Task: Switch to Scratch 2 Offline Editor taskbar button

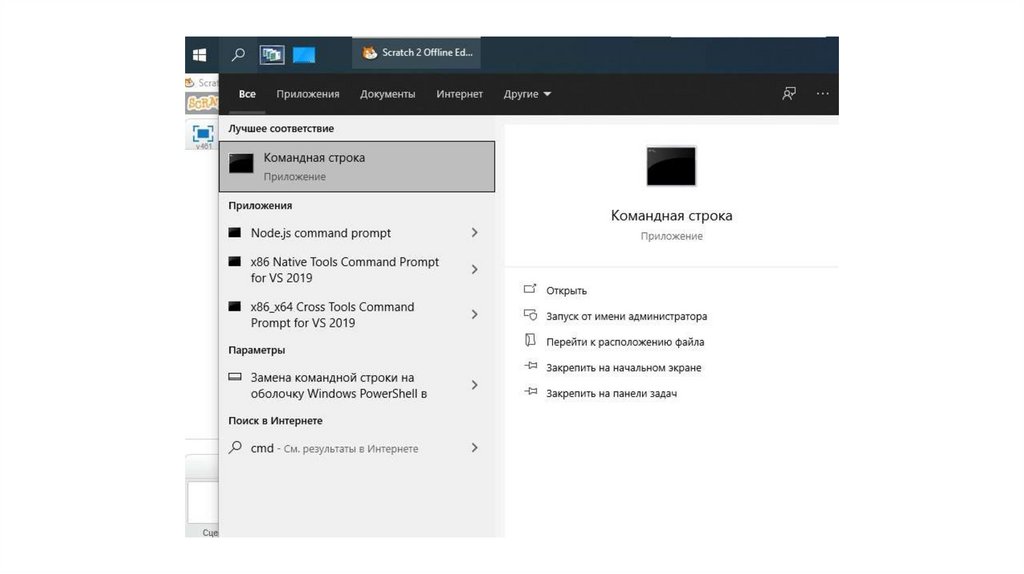Action: click(x=417, y=53)
